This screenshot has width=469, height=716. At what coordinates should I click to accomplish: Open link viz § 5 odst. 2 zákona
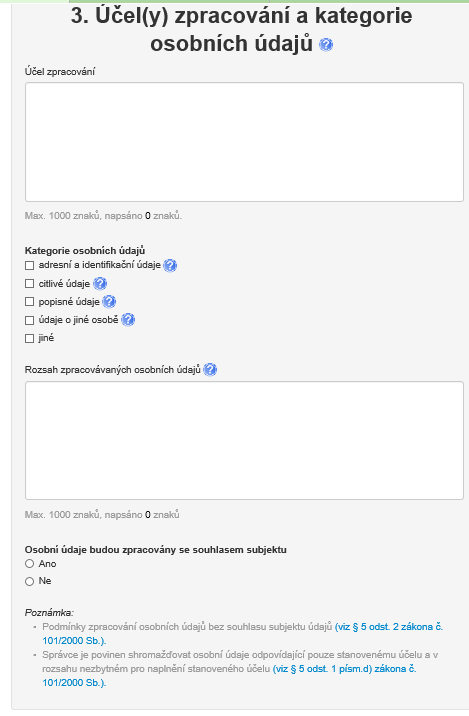point(242,633)
